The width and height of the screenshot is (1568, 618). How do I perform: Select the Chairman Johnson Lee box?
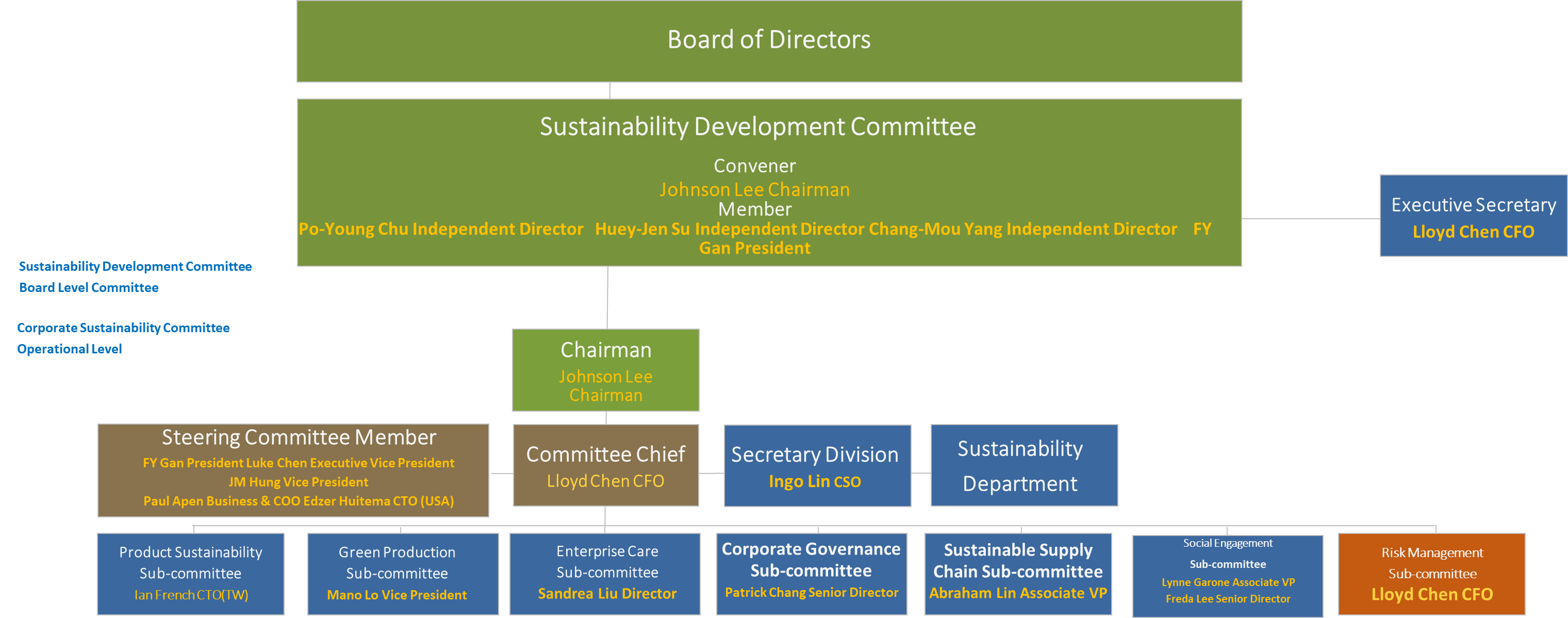[x=606, y=370]
